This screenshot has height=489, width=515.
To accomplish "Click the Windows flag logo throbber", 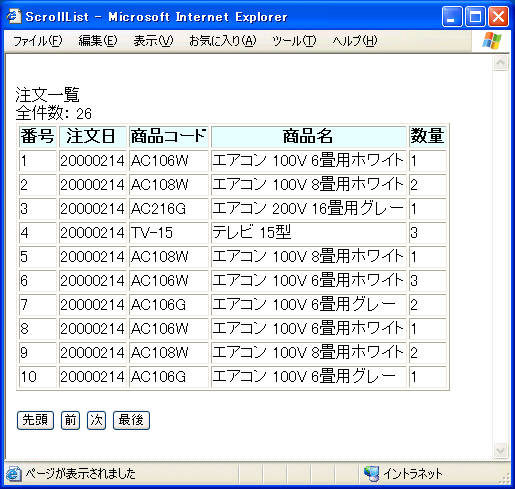I will pos(492,41).
